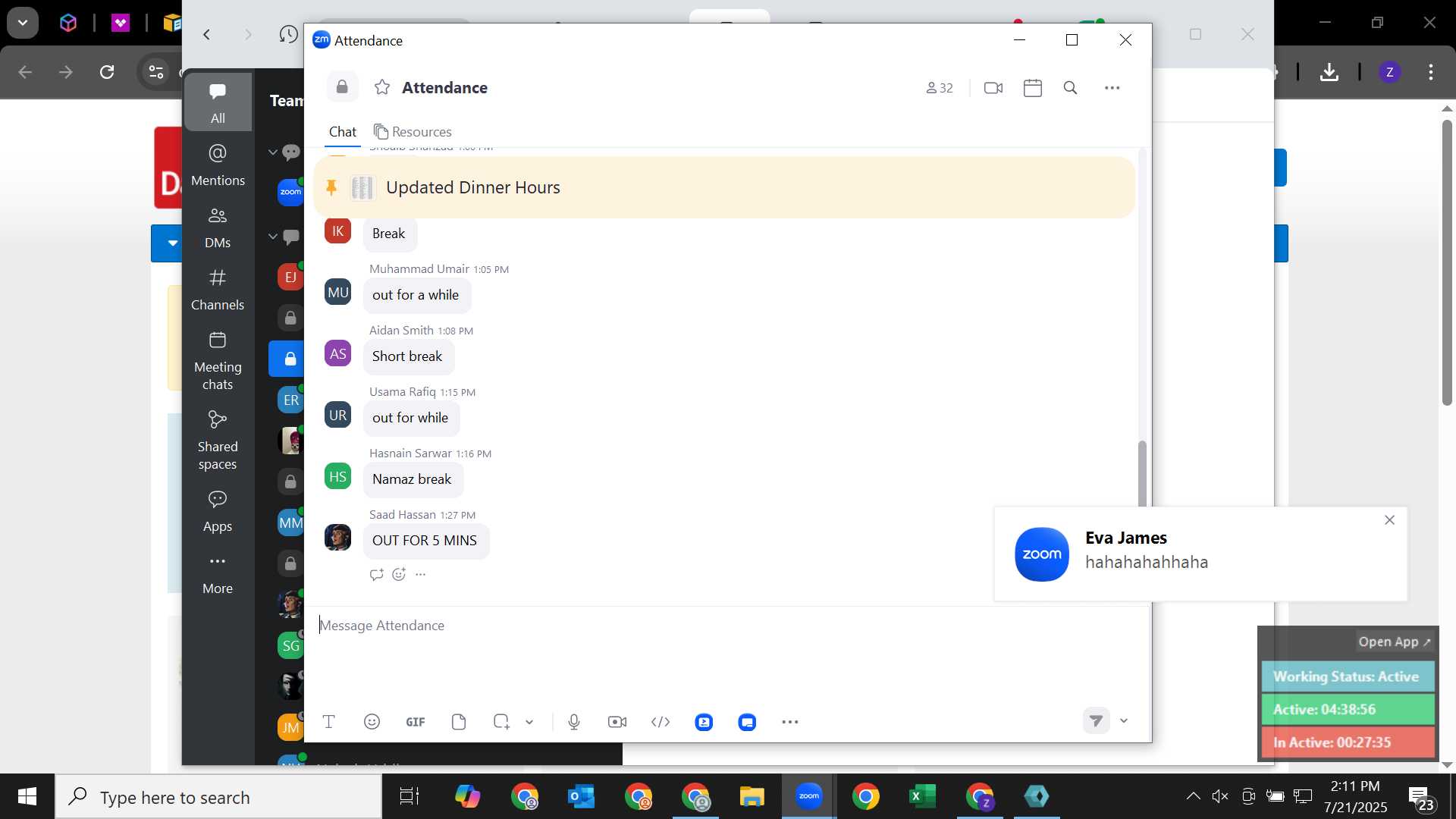Click chat scrollbar thumb
The width and height of the screenshot is (1456, 819).
1142,473
